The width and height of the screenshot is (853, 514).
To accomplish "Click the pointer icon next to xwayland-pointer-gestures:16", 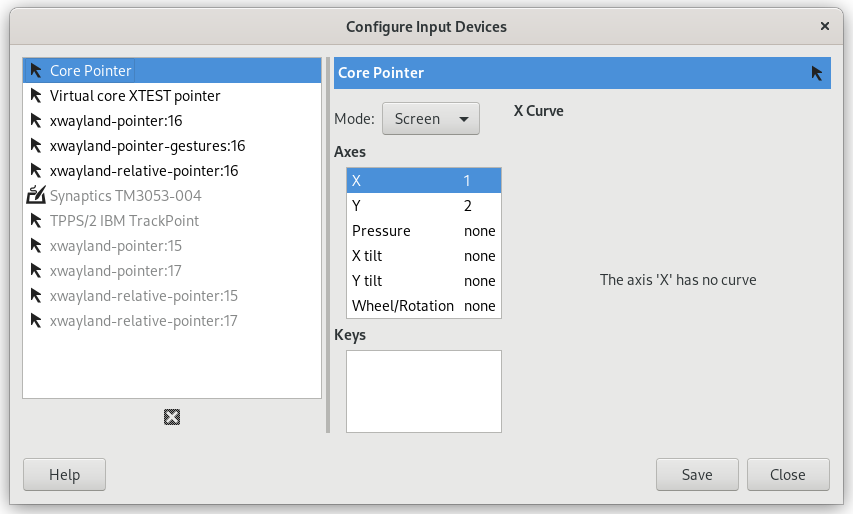I will tap(36, 146).
